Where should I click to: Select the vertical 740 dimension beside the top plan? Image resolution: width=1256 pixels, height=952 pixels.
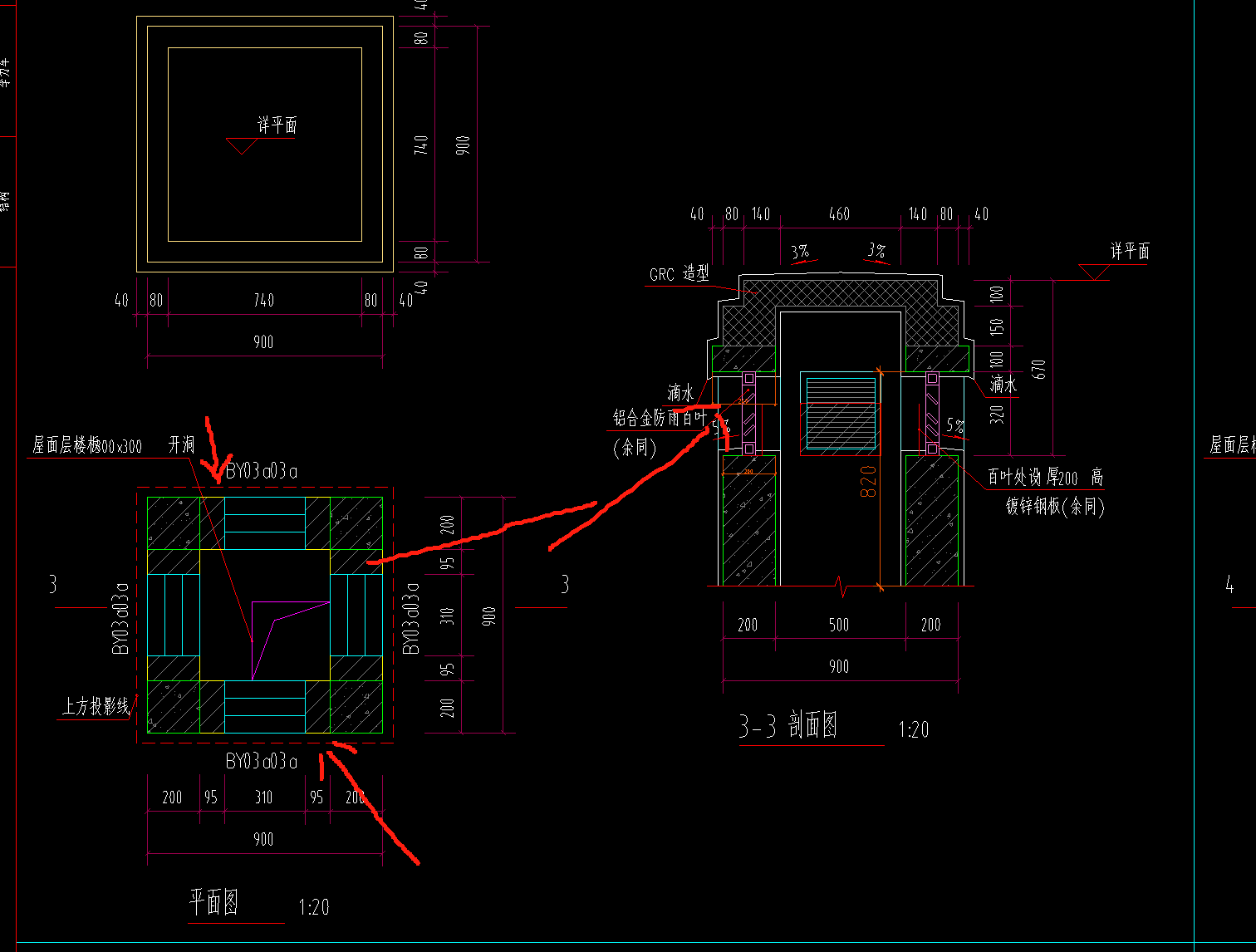[x=422, y=145]
